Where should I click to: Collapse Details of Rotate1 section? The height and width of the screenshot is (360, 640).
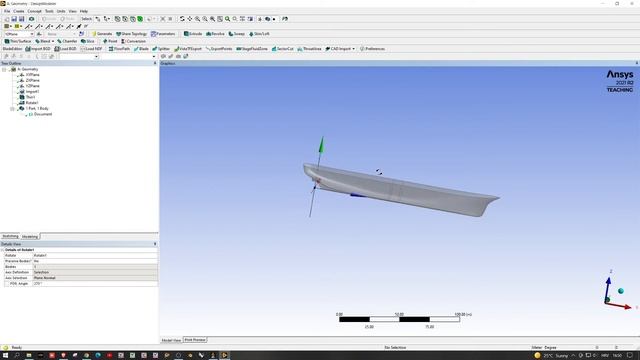pyautogui.click(x=2, y=249)
